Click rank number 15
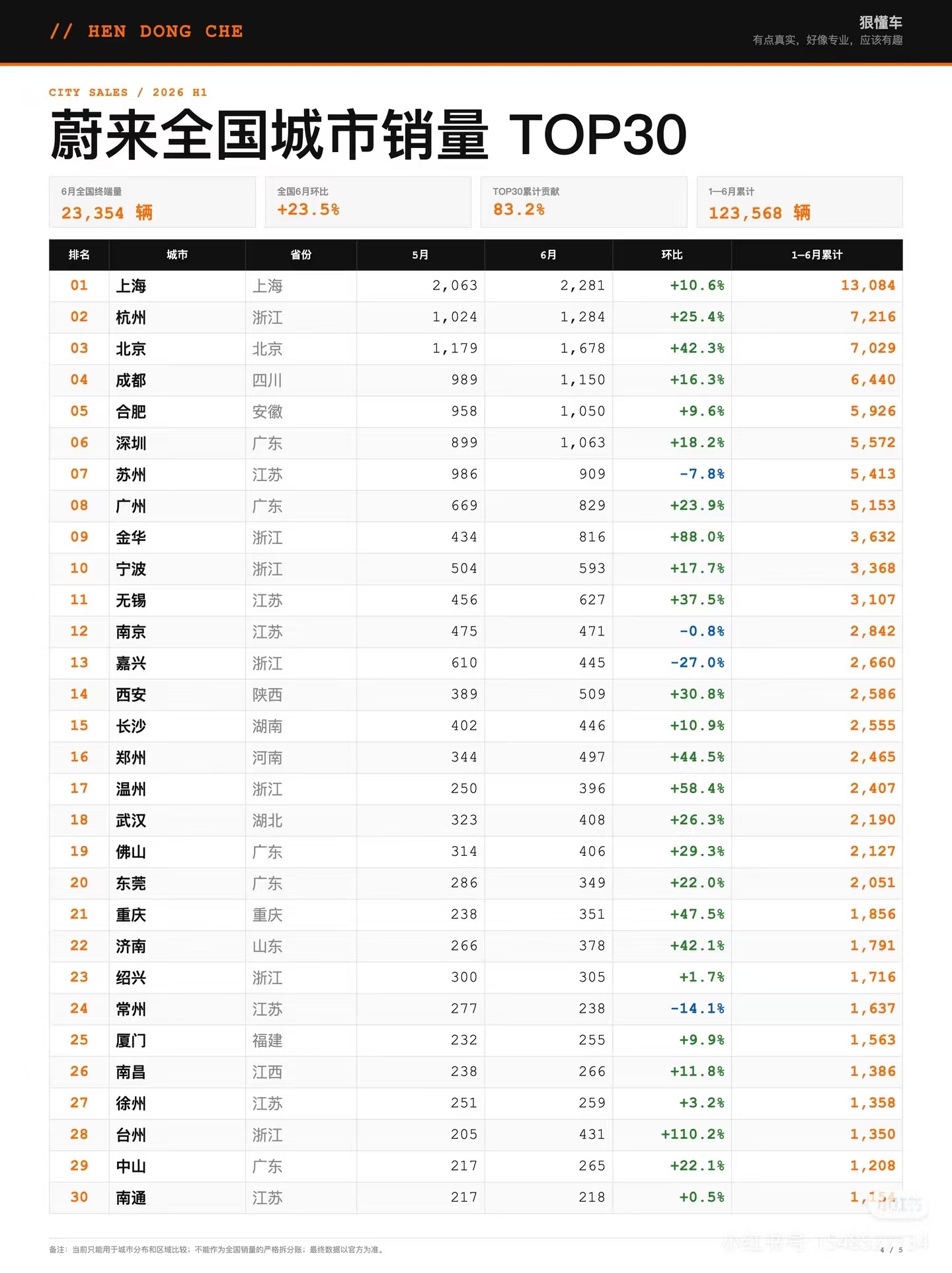The width and height of the screenshot is (952, 1273). tap(79, 726)
